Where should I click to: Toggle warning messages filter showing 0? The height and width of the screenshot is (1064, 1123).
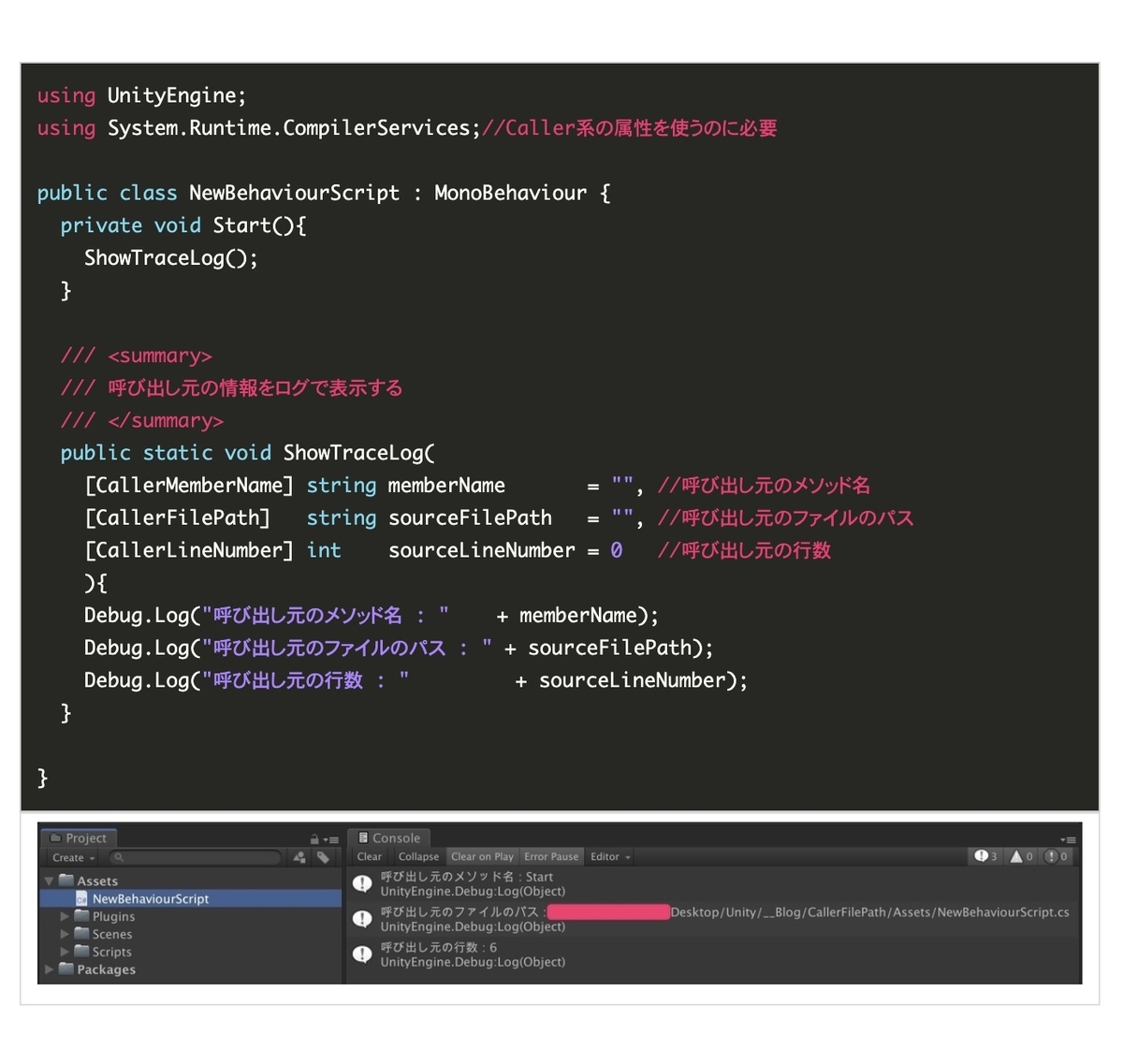coord(1022,856)
